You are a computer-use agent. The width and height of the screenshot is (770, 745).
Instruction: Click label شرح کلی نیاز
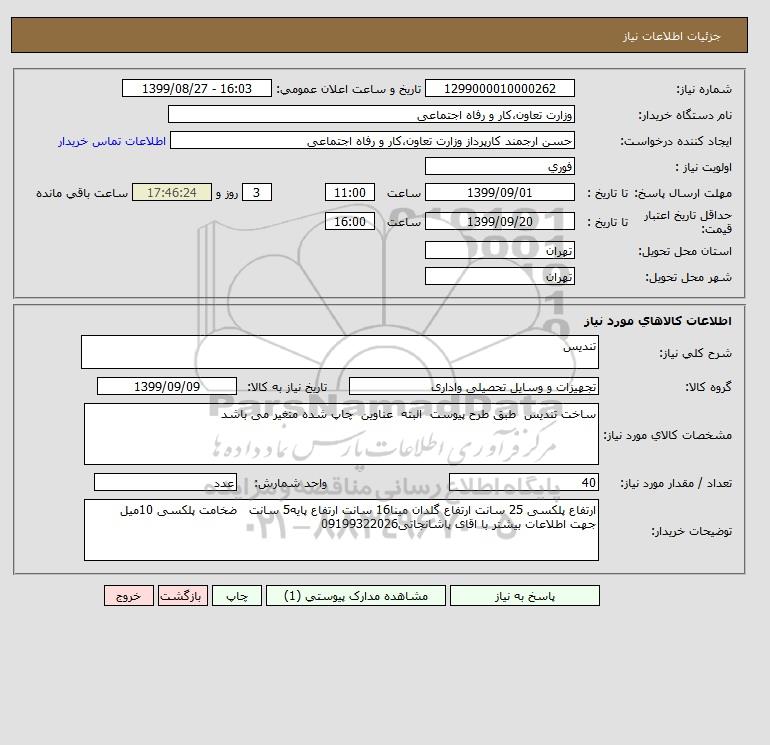[695, 353]
